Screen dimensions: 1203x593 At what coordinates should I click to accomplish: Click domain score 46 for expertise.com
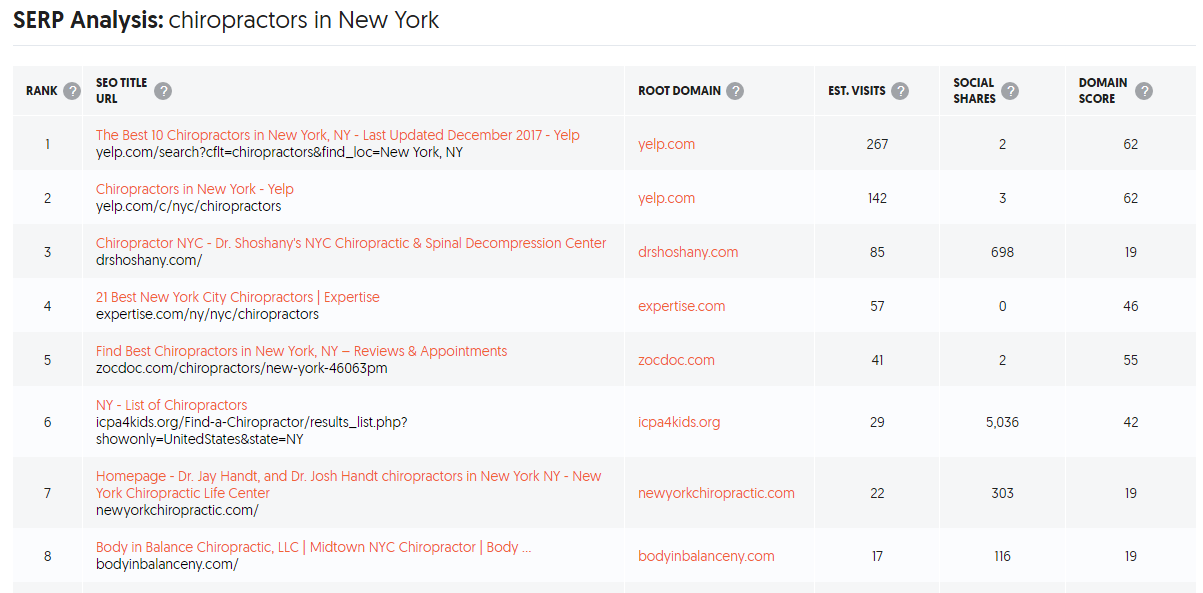1130,306
